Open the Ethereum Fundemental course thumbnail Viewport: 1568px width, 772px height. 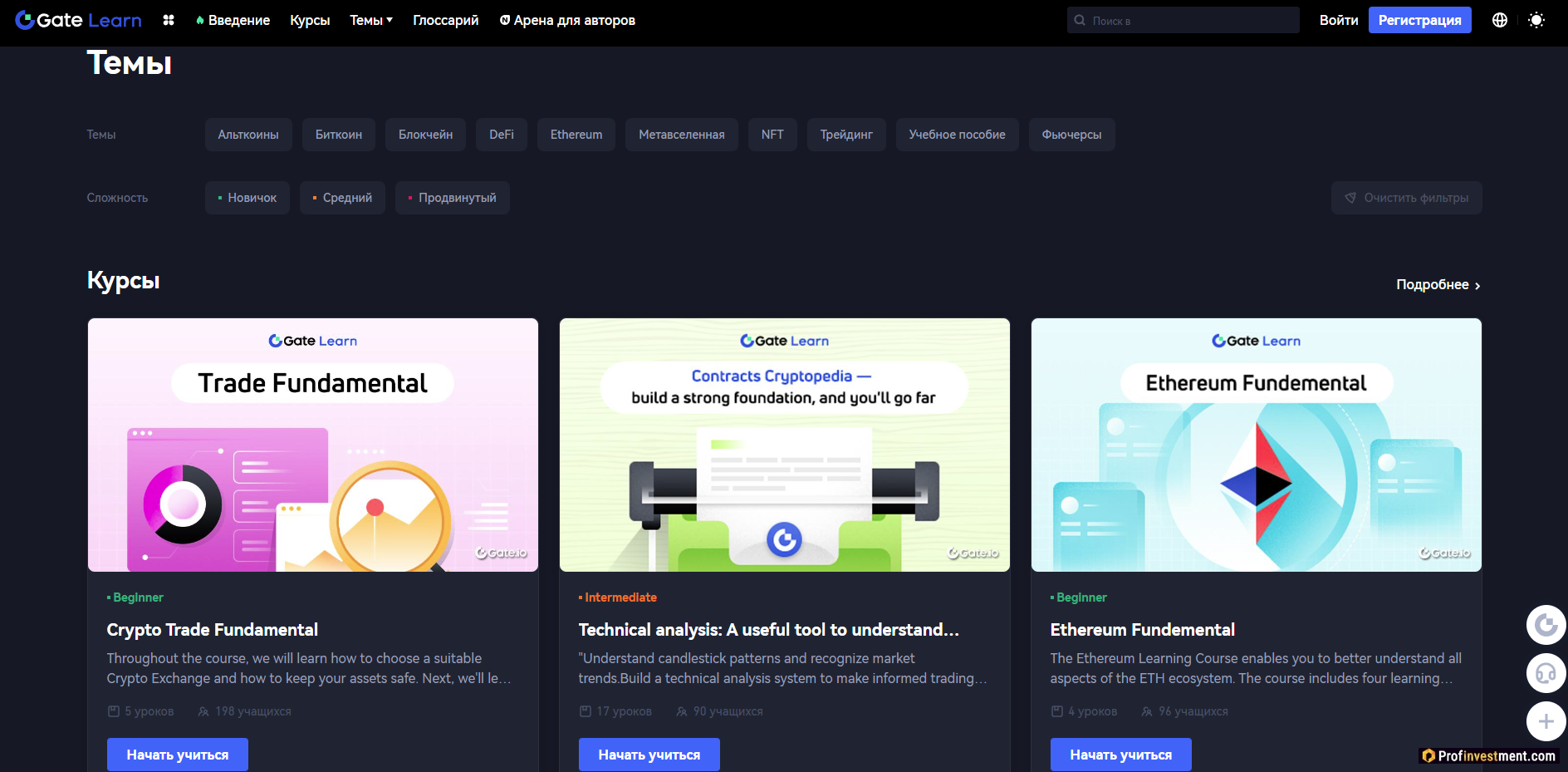point(1257,445)
